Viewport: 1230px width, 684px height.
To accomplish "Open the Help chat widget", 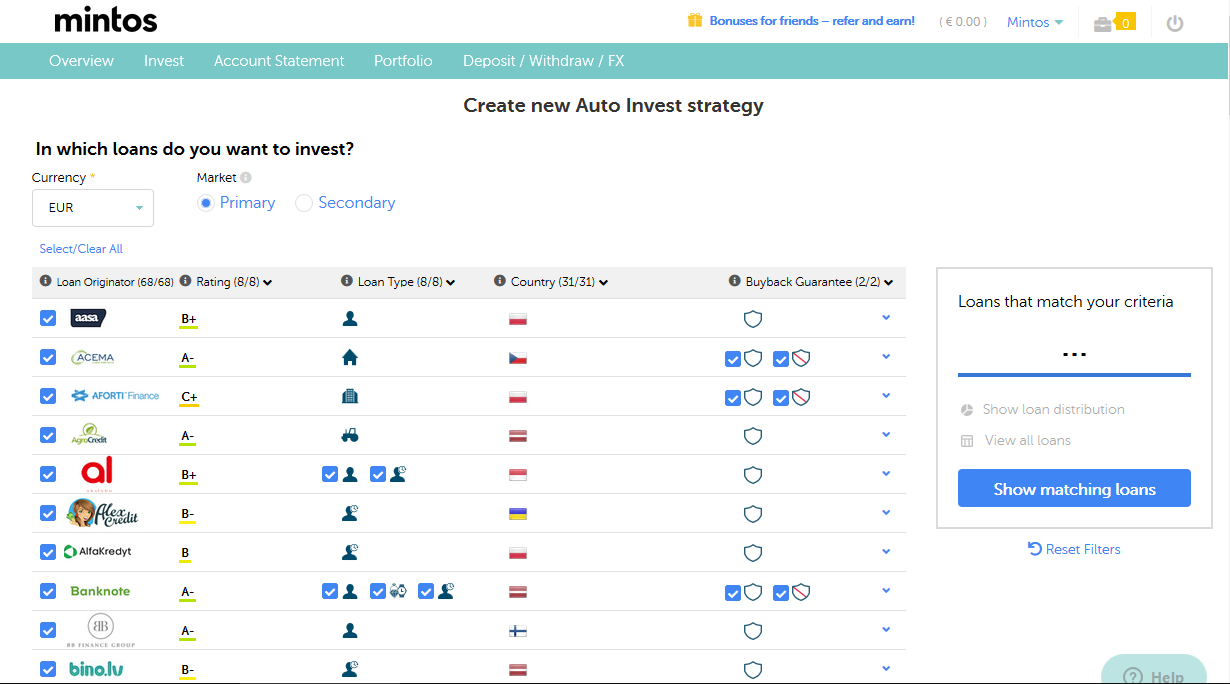I will (1154, 670).
